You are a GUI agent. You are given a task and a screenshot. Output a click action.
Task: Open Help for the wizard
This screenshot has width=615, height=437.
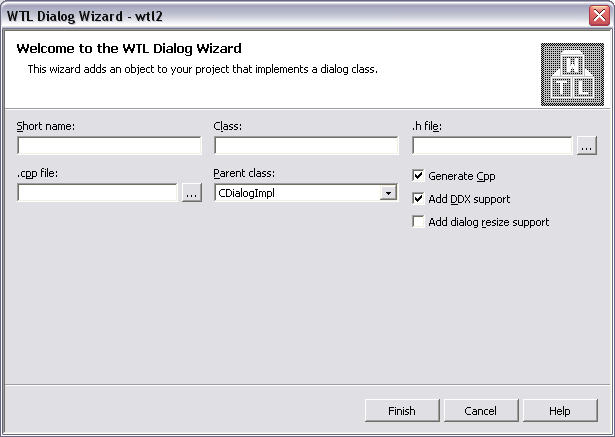click(559, 410)
